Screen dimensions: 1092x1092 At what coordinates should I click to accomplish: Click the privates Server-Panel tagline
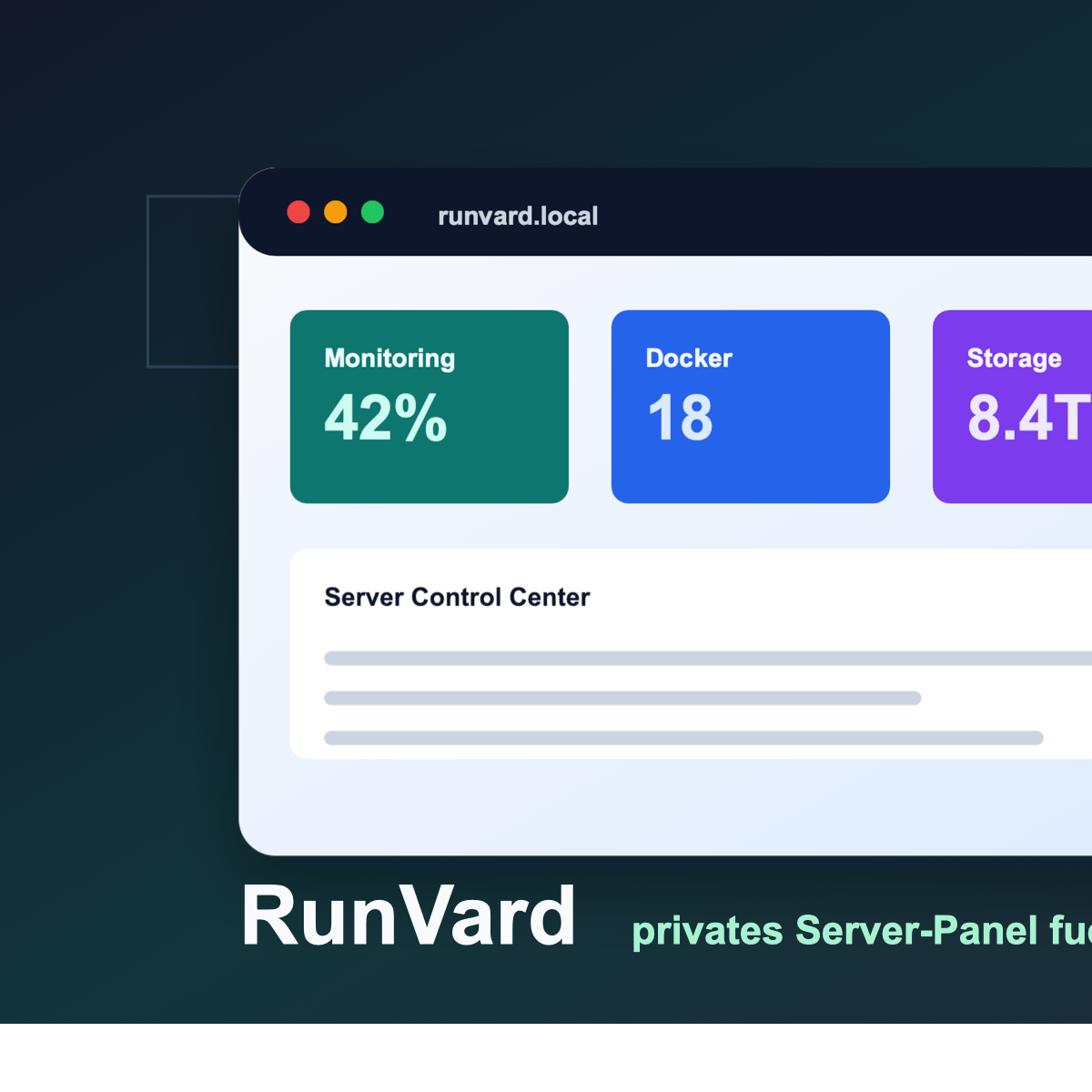pos(862,931)
